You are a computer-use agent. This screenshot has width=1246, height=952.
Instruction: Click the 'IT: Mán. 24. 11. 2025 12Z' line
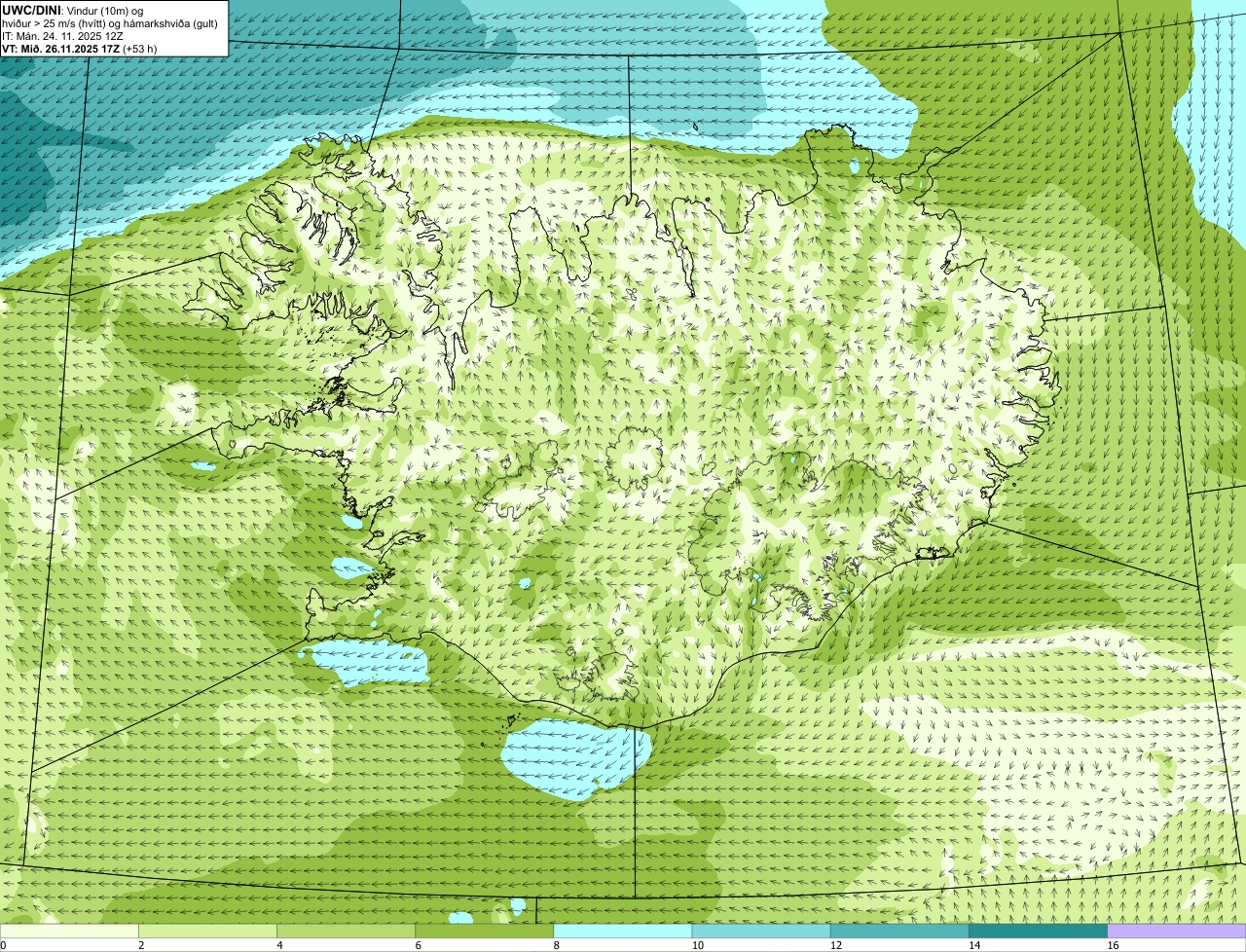pos(62,36)
